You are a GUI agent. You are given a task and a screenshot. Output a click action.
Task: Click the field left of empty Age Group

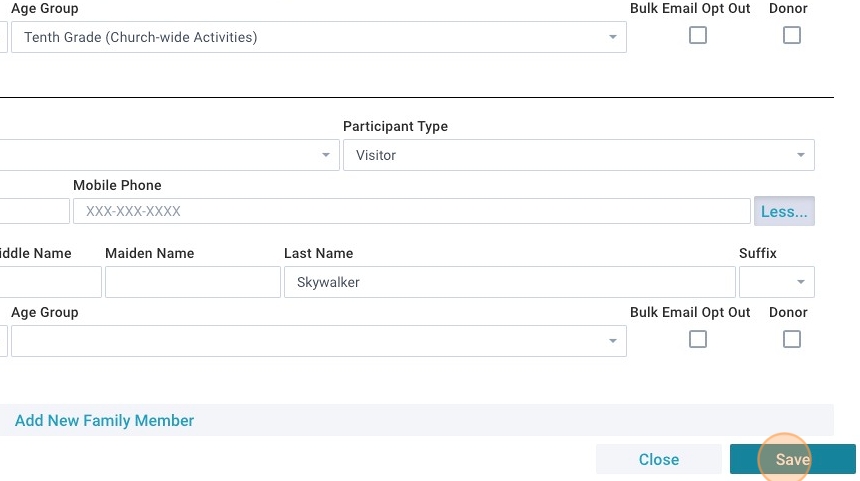pyautogui.click(x=3, y=341)
